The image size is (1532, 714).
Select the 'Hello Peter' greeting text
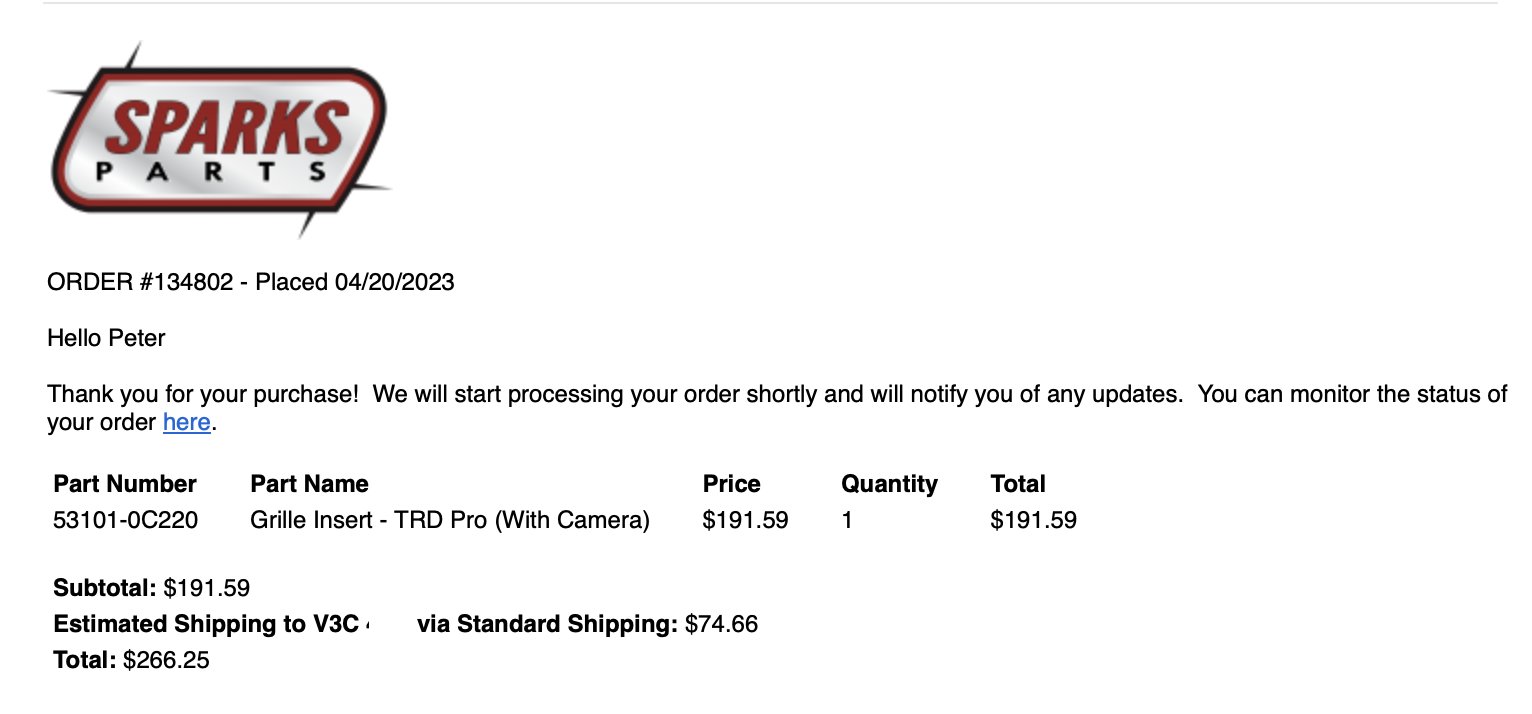pos(106,338)
